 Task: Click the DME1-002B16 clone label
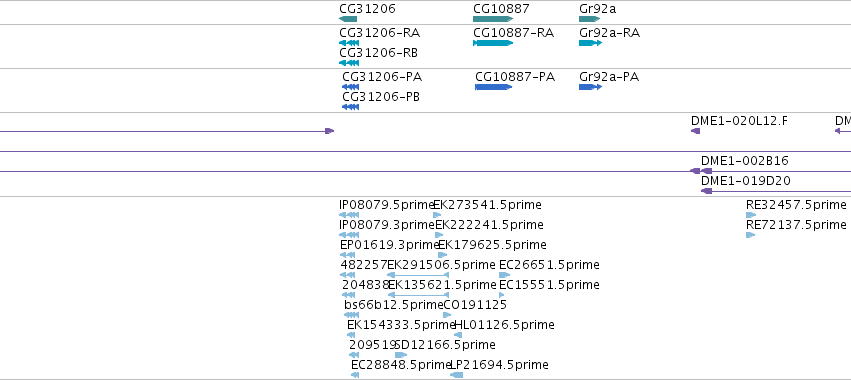coord(745,161)
